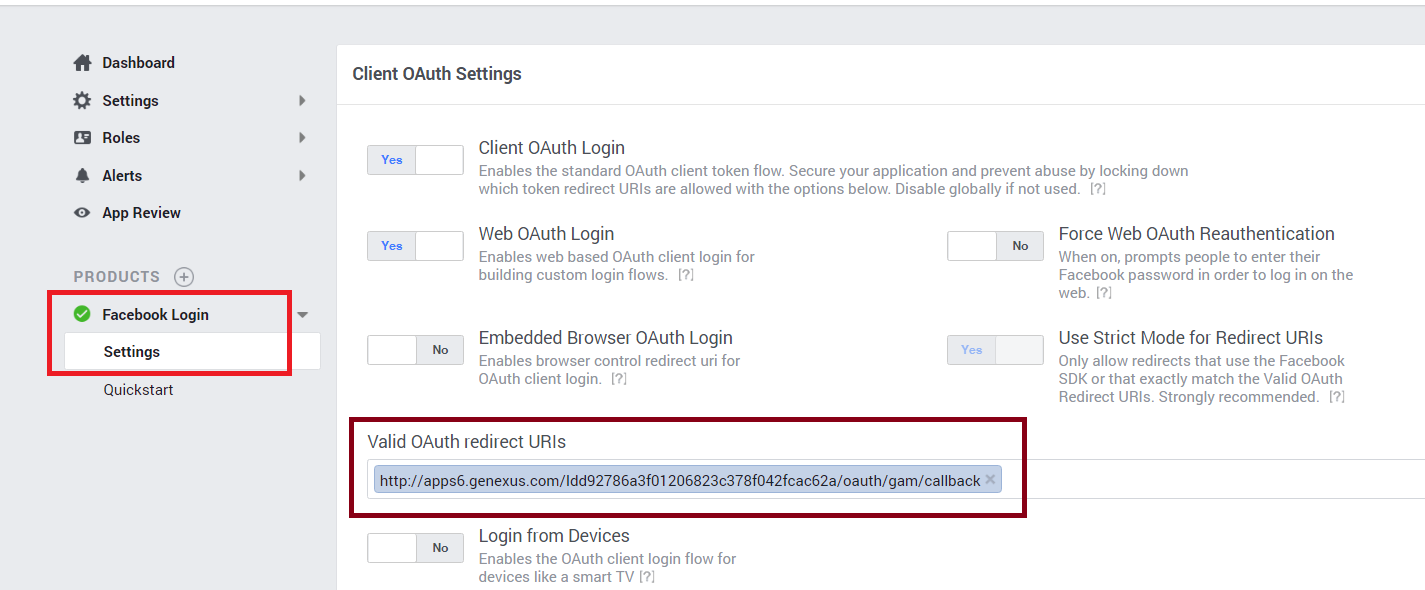1425x590 pixels.
Task: Click the Settings gear icon in sidebar
Action: (x=82, y=101)
